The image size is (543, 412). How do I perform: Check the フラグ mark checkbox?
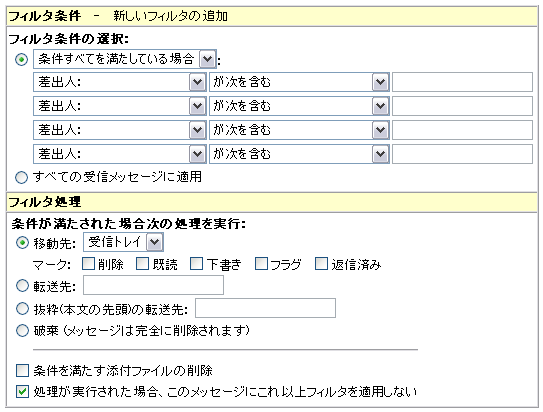pyautogui.click(x=261, y=263)
